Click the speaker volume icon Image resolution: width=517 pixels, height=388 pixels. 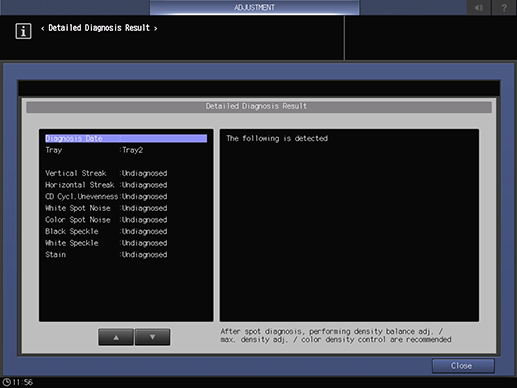[x=479, y=7]
